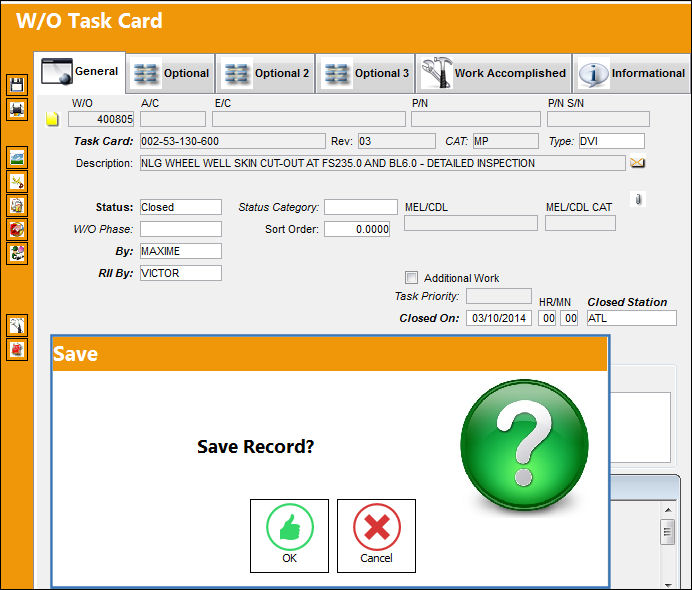Click the printer icon in left sidebar

pos(17,109)
